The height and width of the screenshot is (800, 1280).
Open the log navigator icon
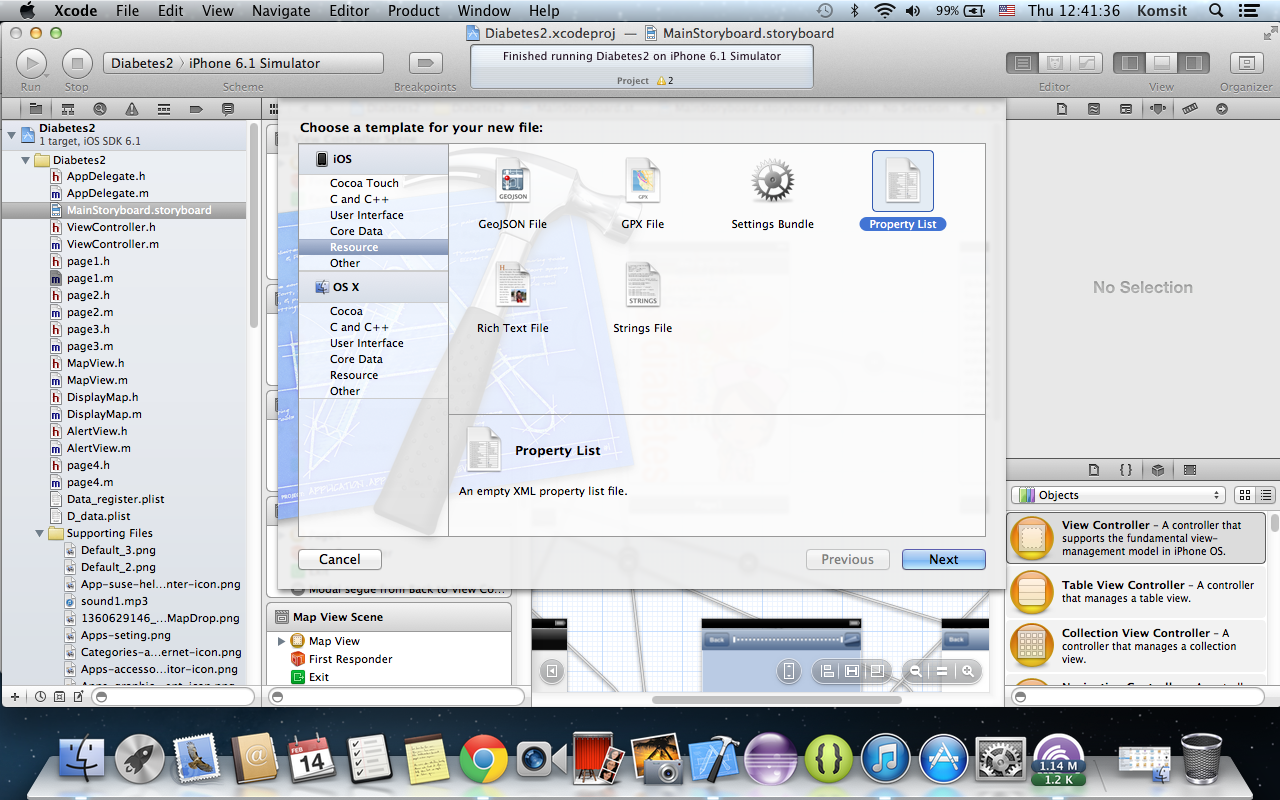pyautogui.click(x=228, y=109)
